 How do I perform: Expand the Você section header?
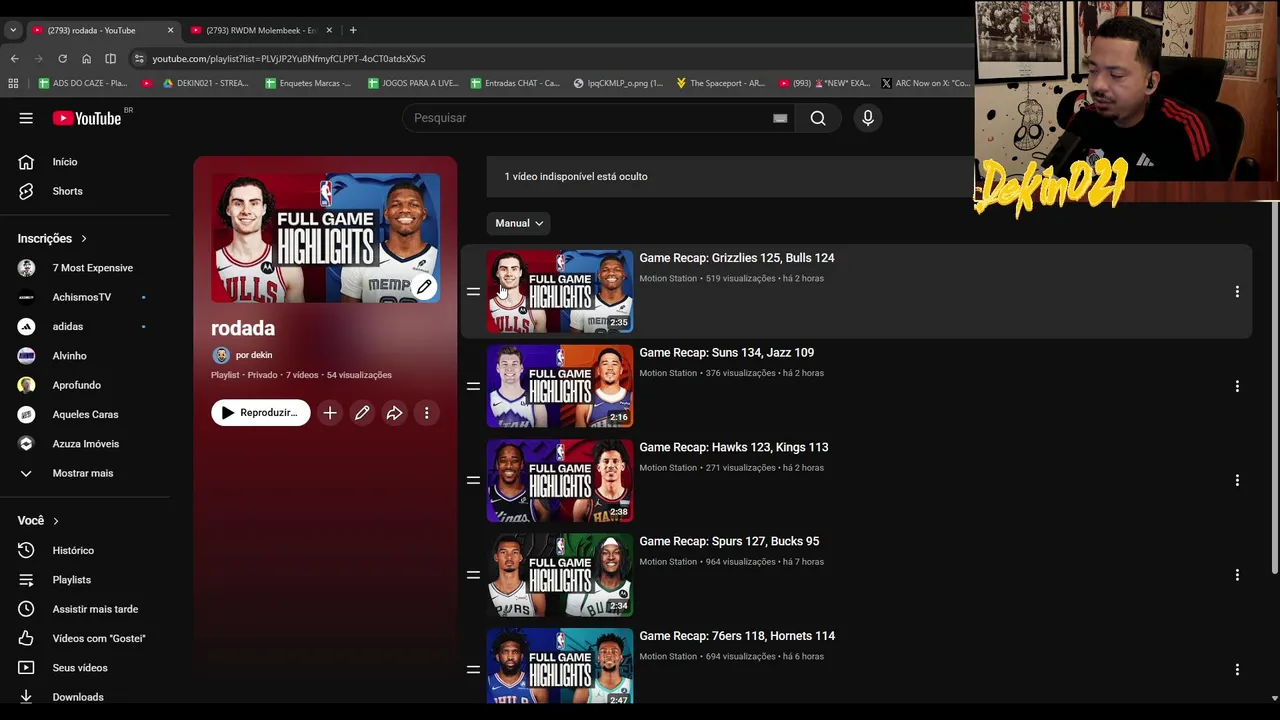38,520
